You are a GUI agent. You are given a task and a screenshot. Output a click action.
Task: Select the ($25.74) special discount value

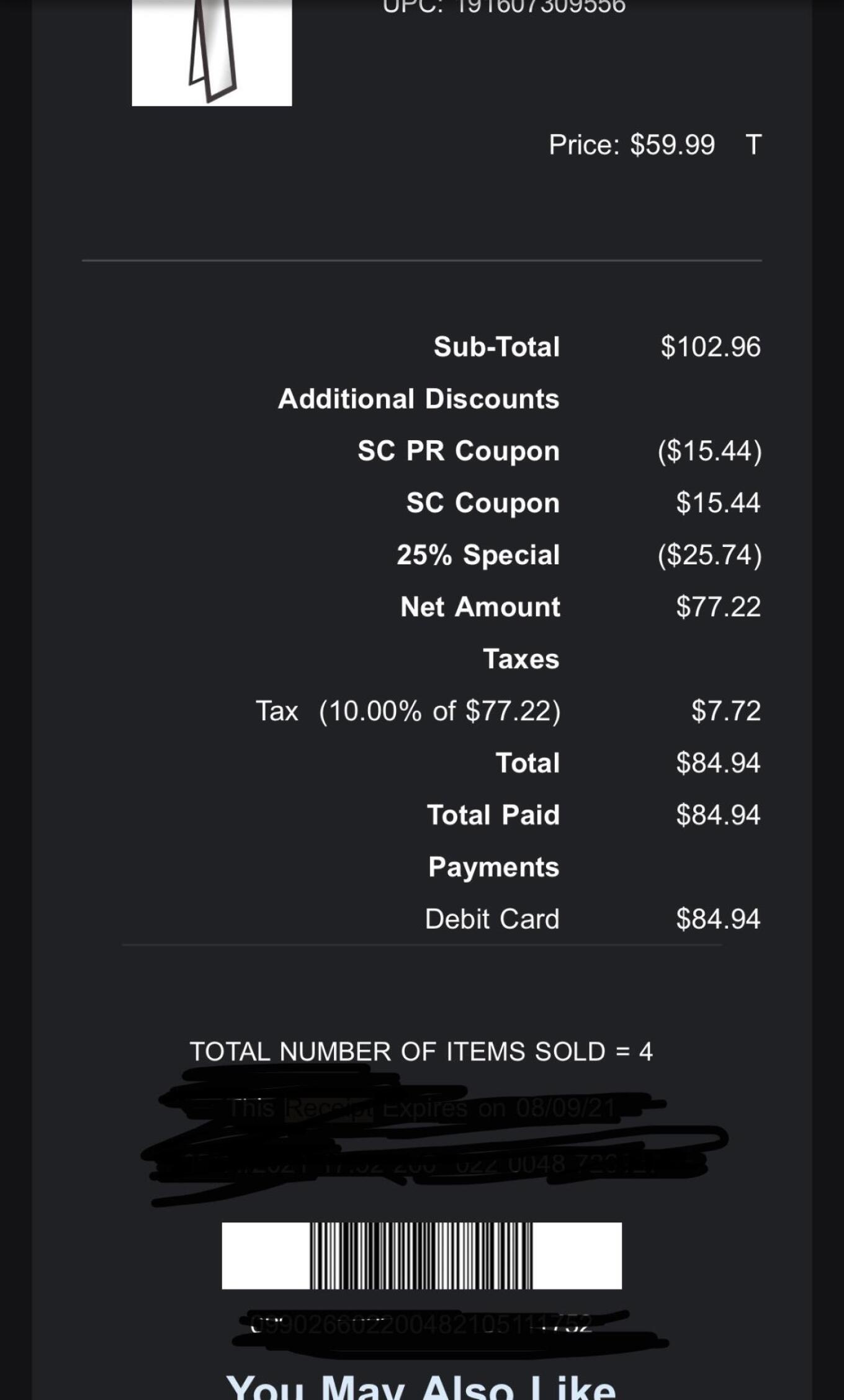click(710, 555)
